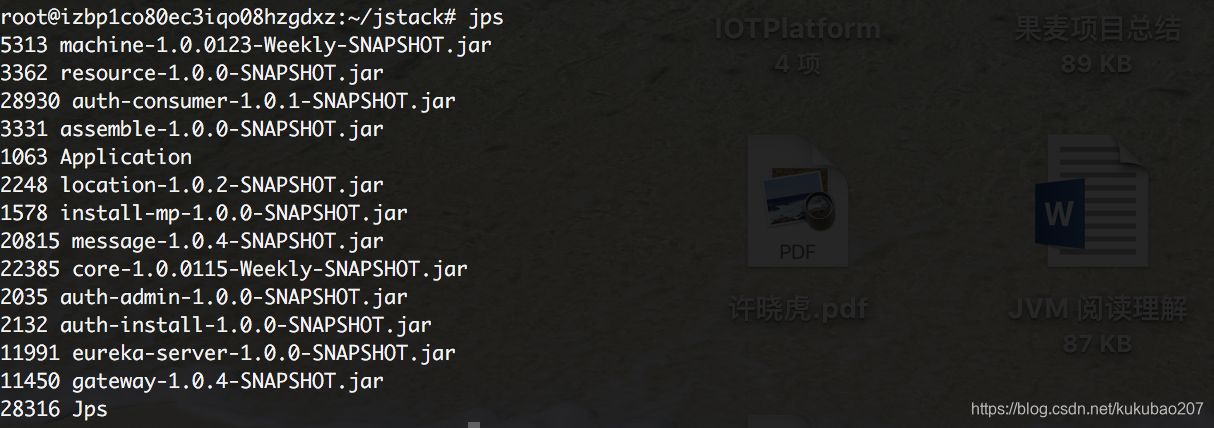The image size is (1214, 428).
Task: Select the 果麦项目总结 file label
Action: [1097, 29]
